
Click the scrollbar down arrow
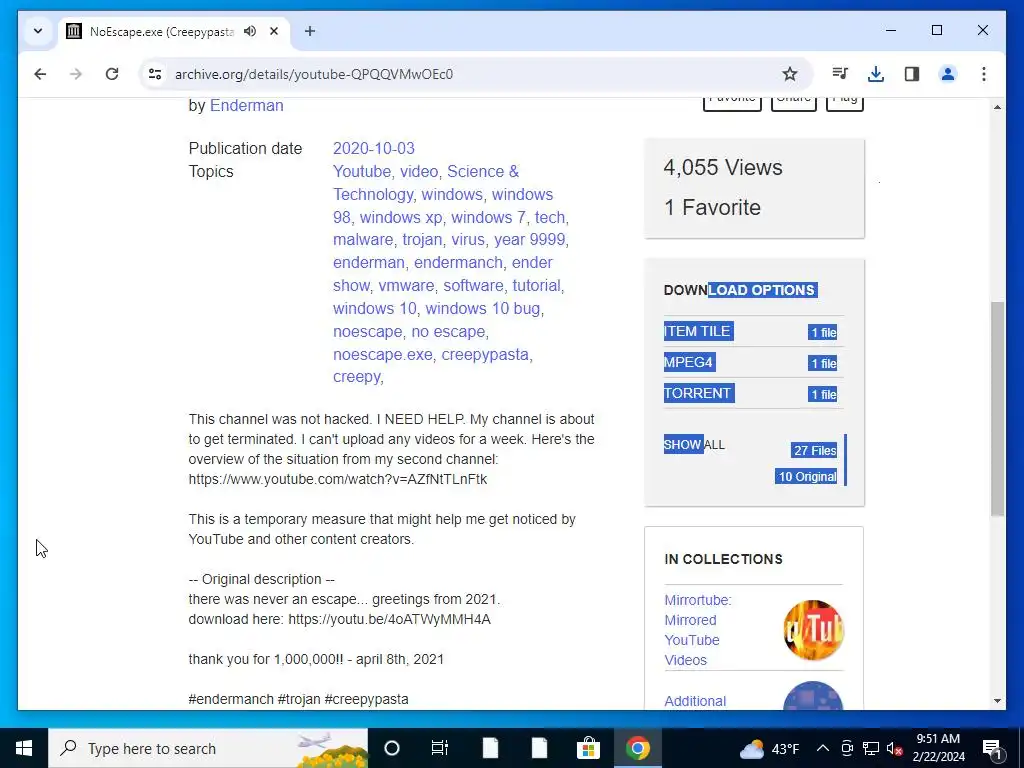(997, 701)
